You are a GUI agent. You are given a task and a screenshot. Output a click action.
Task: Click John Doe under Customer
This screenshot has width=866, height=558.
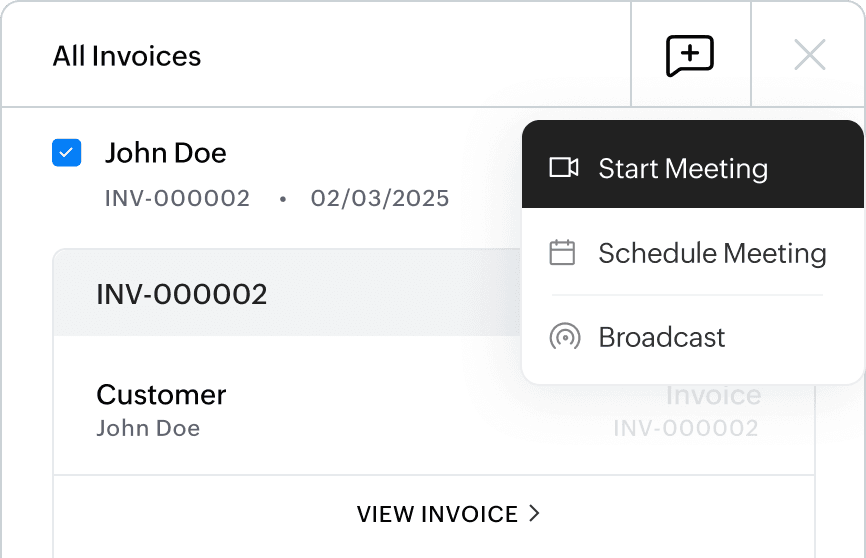point(148,429)
